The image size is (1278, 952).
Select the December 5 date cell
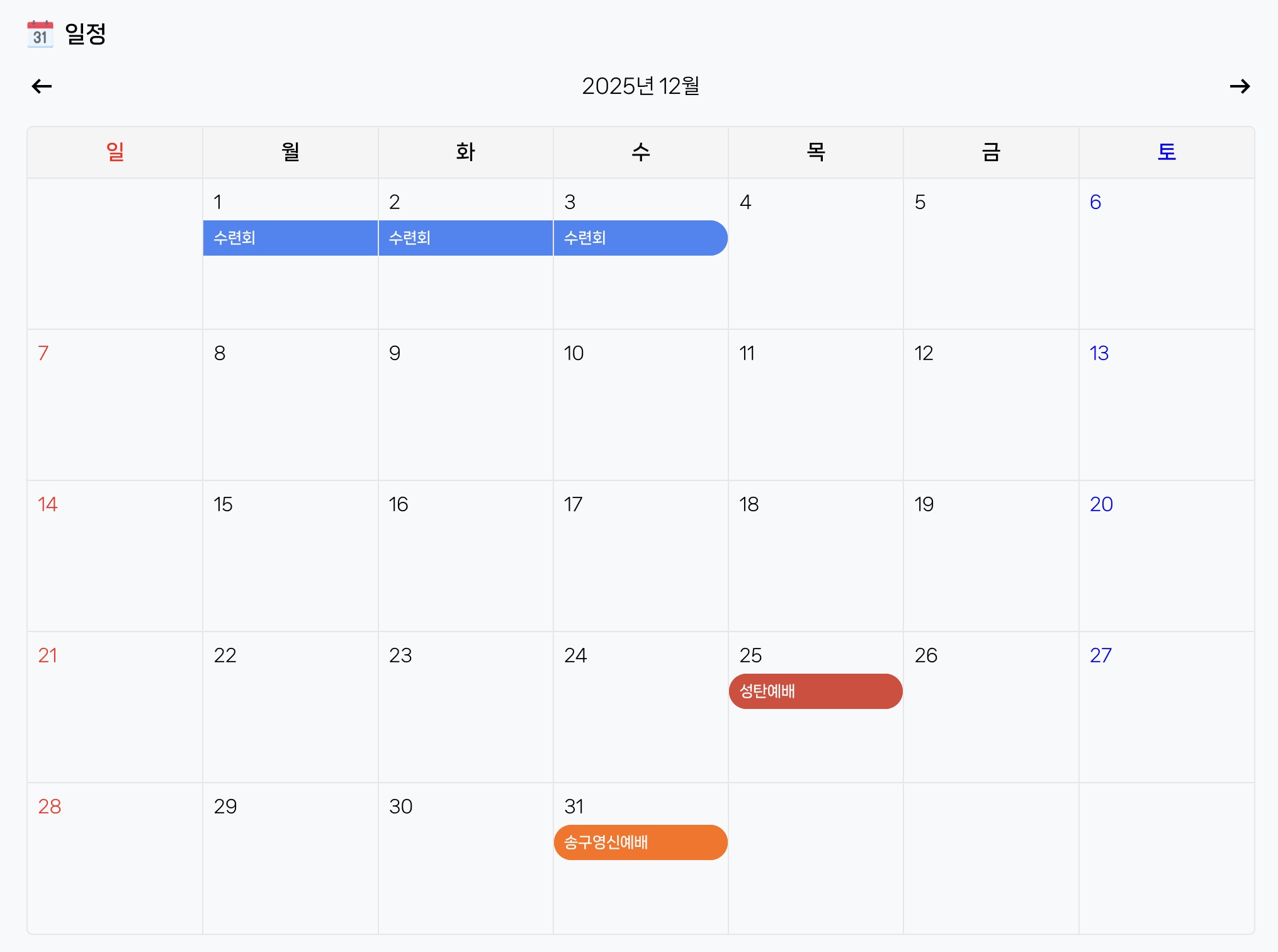[x=990, y=253]
